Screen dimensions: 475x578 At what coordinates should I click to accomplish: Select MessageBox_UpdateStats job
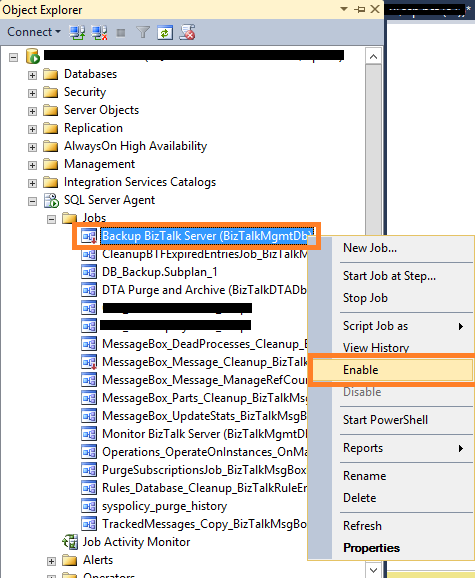[205, 416]
